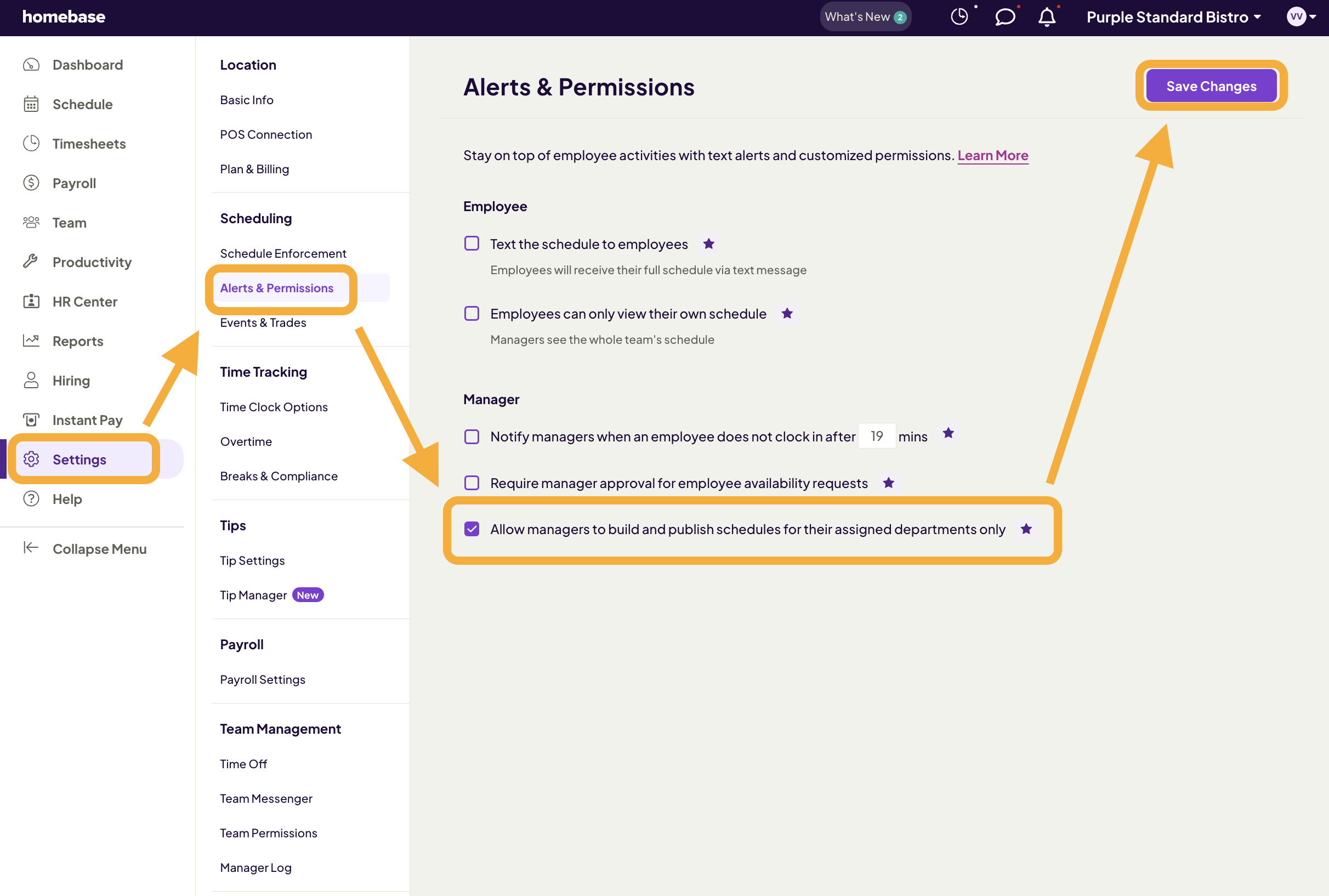The width and height of the screenshot is (1329, 896).
Task: Open Team Permissions under Team Management
Action: [269, 832]
